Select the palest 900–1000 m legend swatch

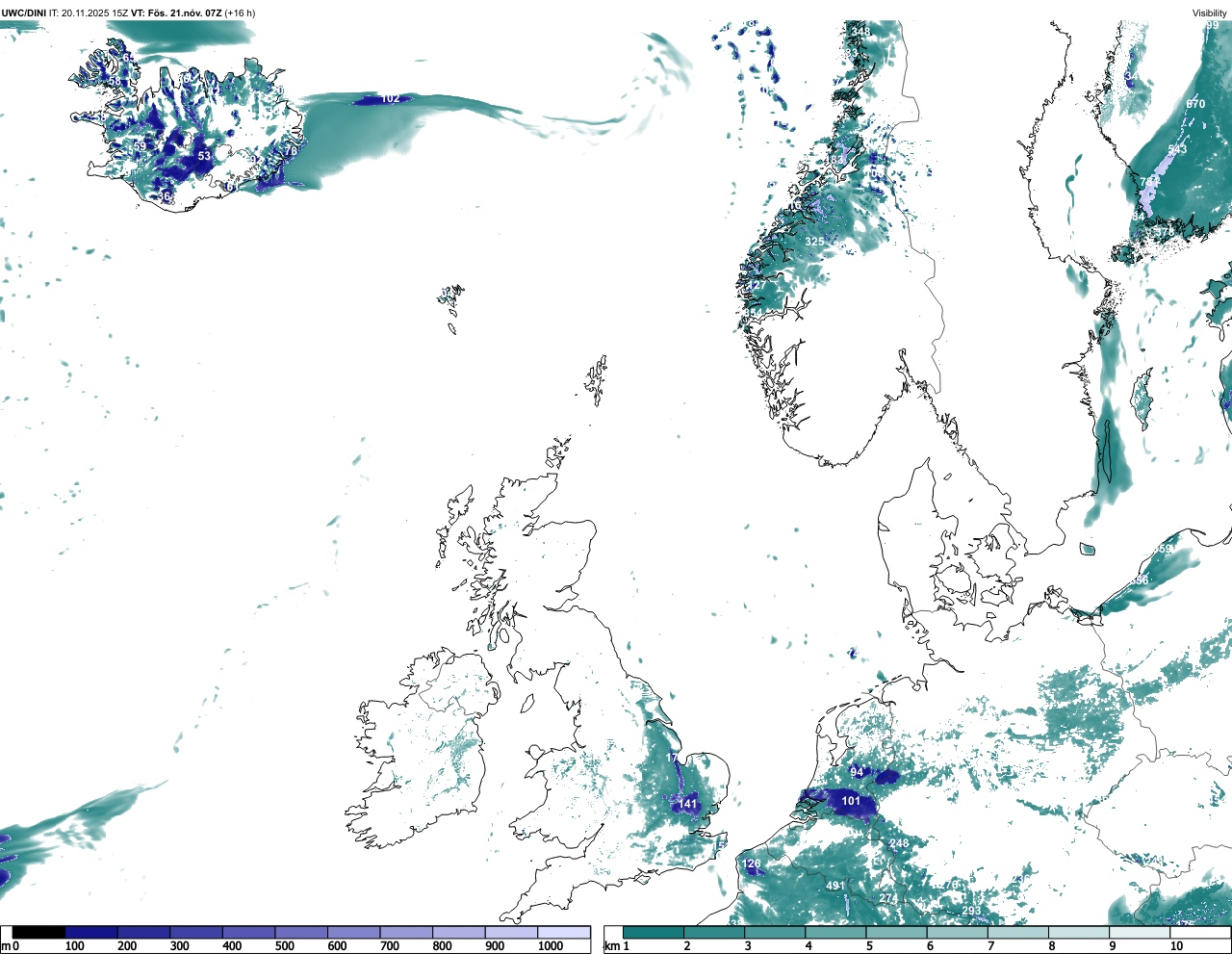tap(510, 932)
